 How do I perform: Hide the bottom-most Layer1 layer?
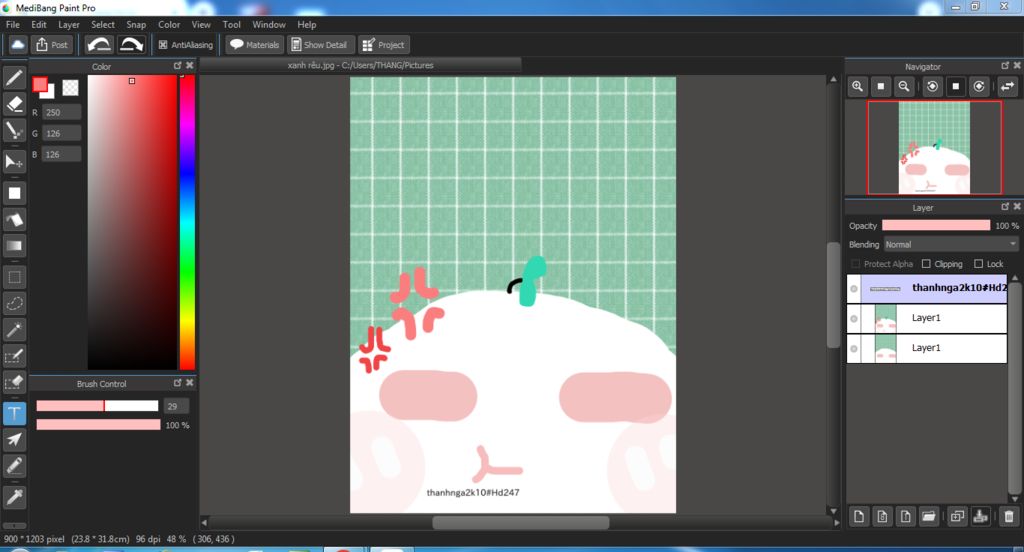(x=854, y=349)
